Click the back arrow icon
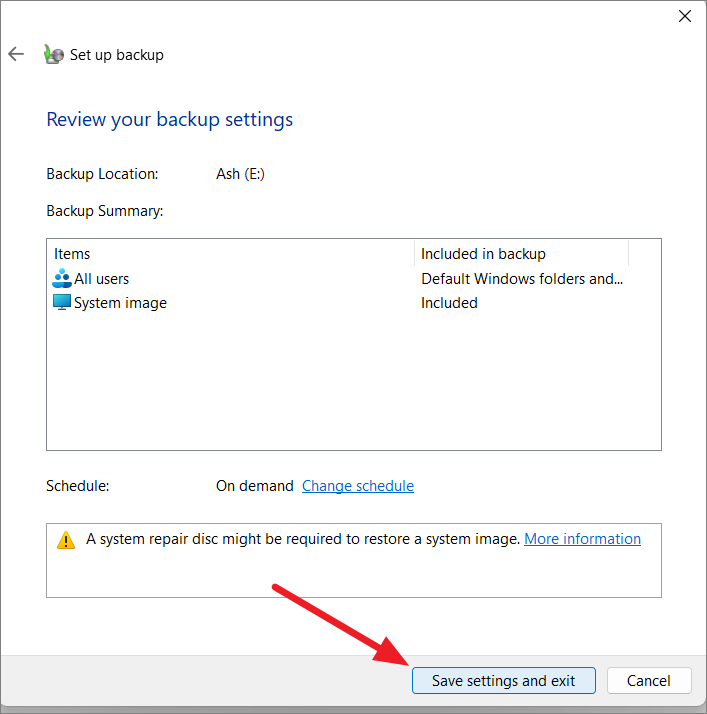The width and height of the screenshot is (707, 714). (16, 54)
